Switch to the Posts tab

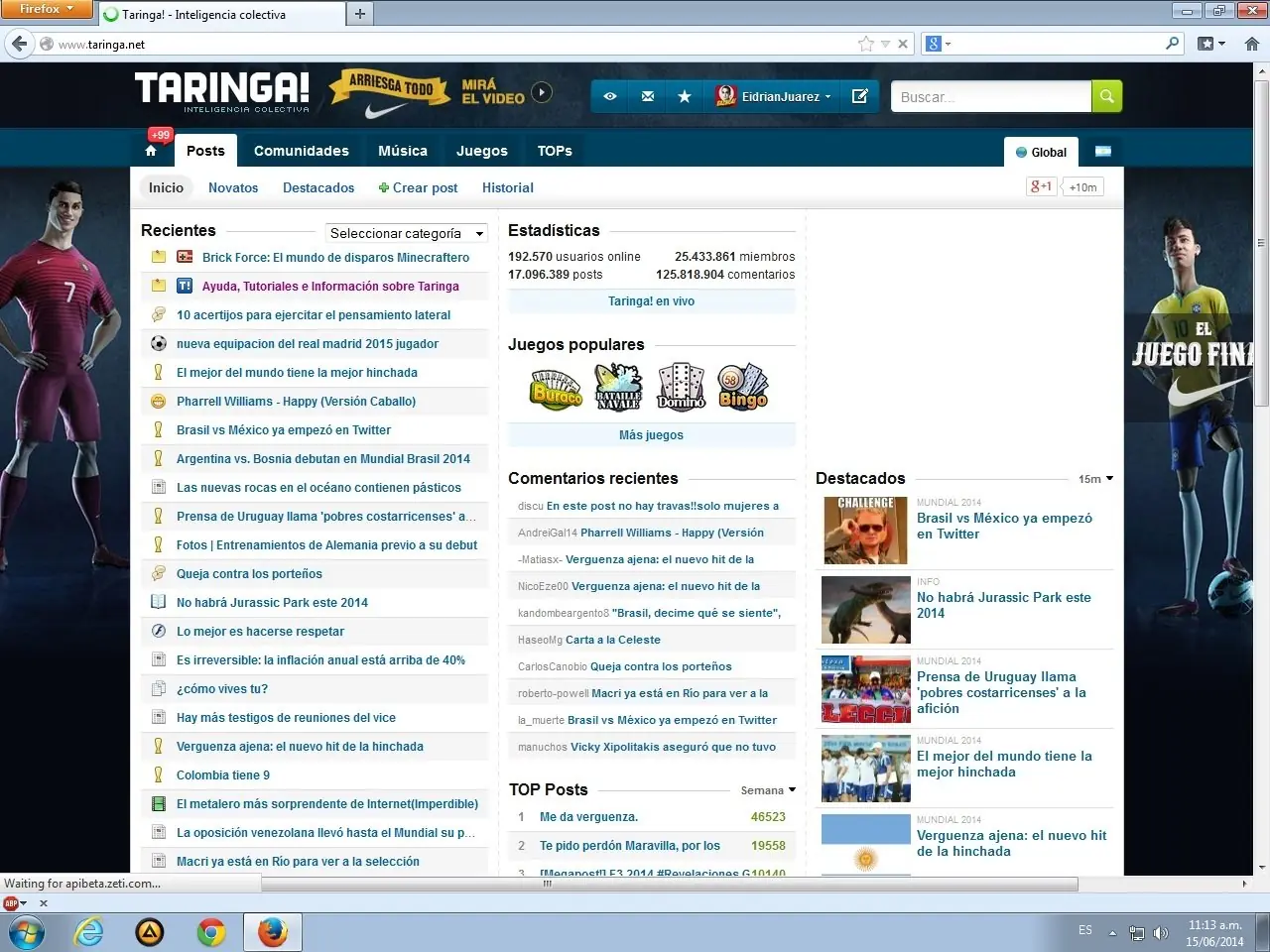click(x=205, y=151)
